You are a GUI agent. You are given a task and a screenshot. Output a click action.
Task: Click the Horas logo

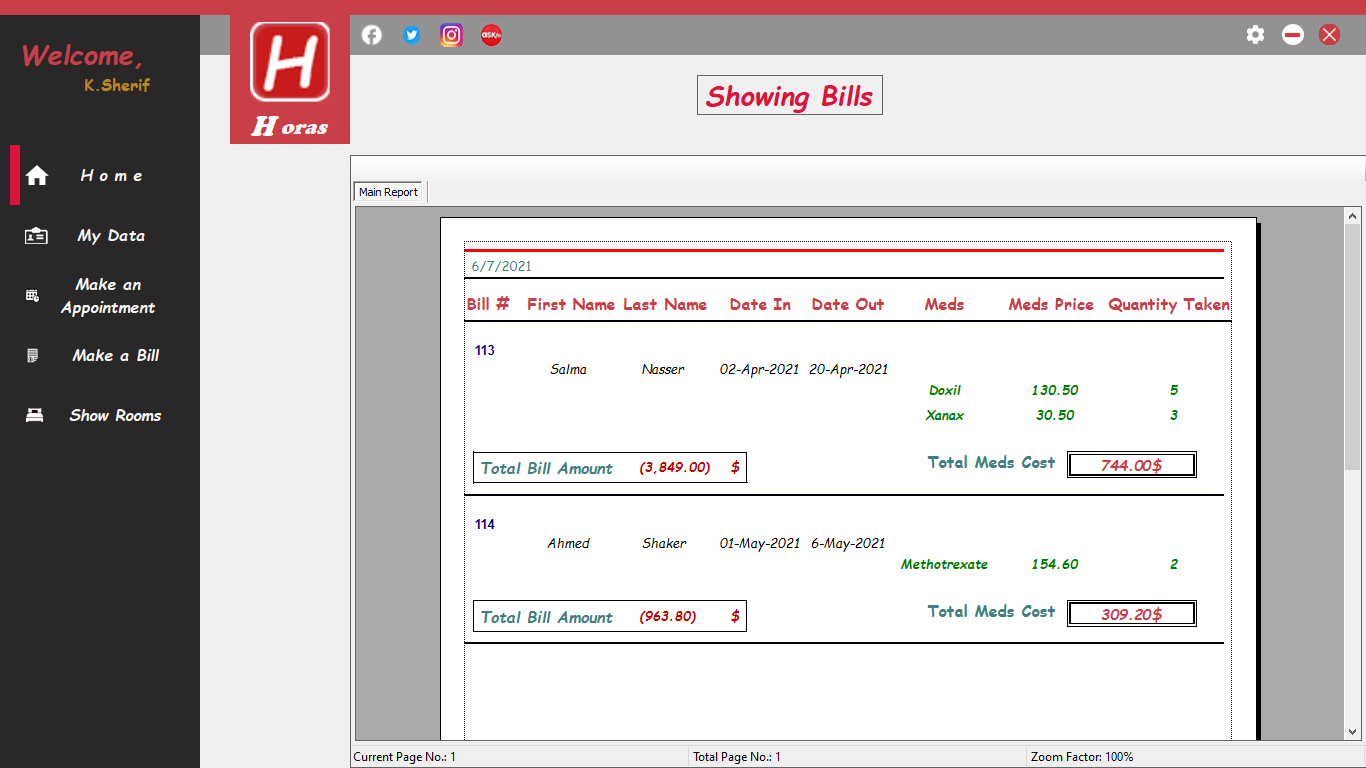pyautogui.click(x=290, y=79)
